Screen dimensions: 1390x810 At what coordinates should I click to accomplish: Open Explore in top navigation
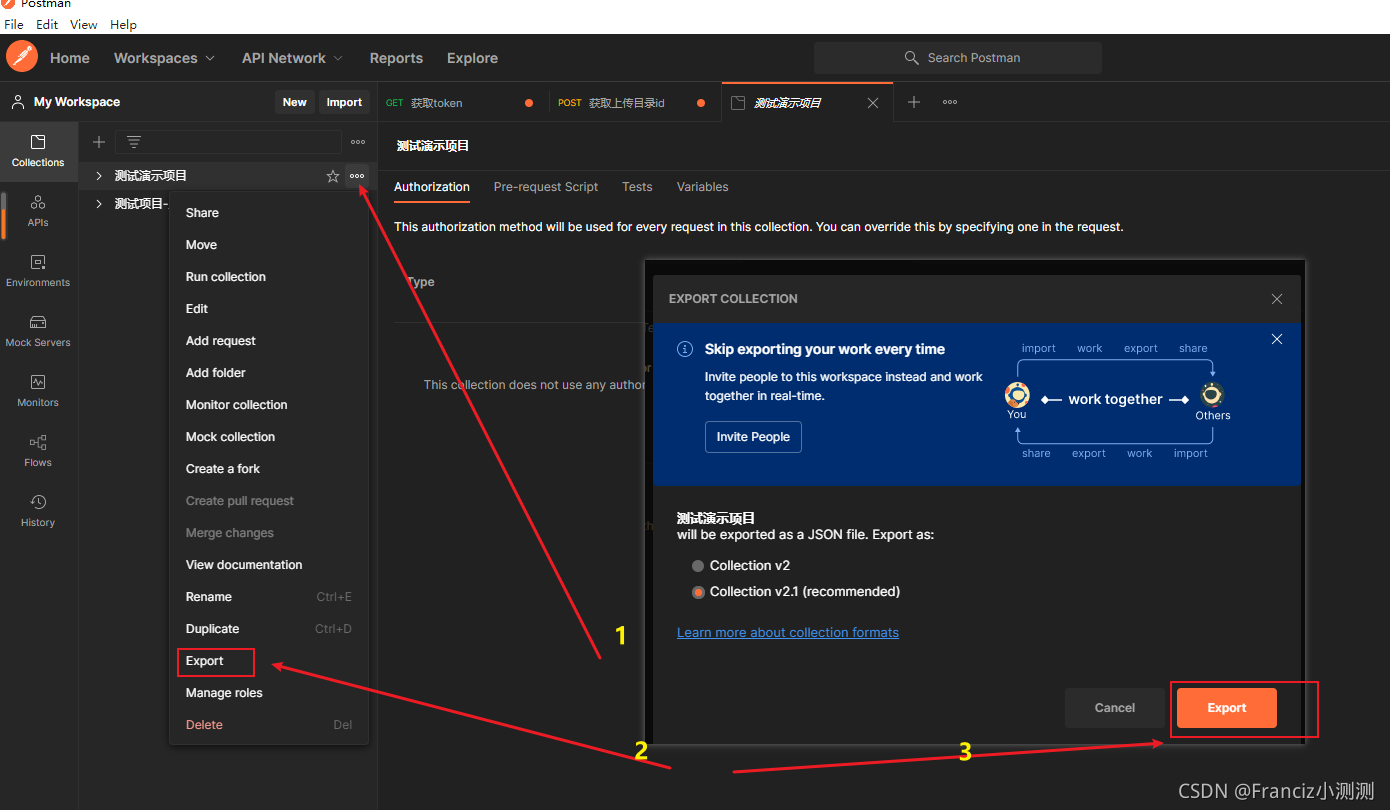(x=472, y=58)
